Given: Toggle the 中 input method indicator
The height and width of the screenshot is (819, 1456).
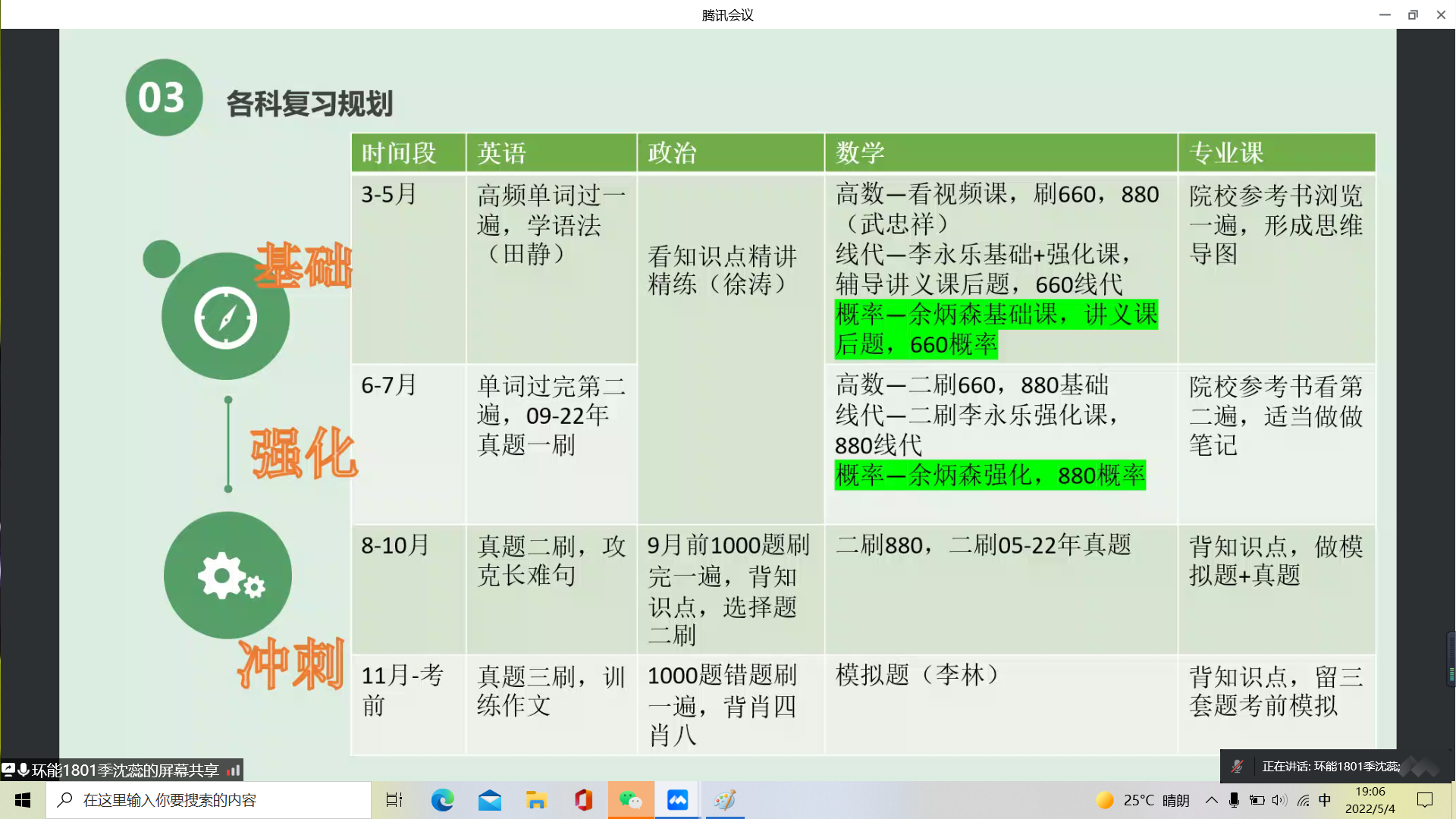Looking at the screenshot, I should [1325, 800].
